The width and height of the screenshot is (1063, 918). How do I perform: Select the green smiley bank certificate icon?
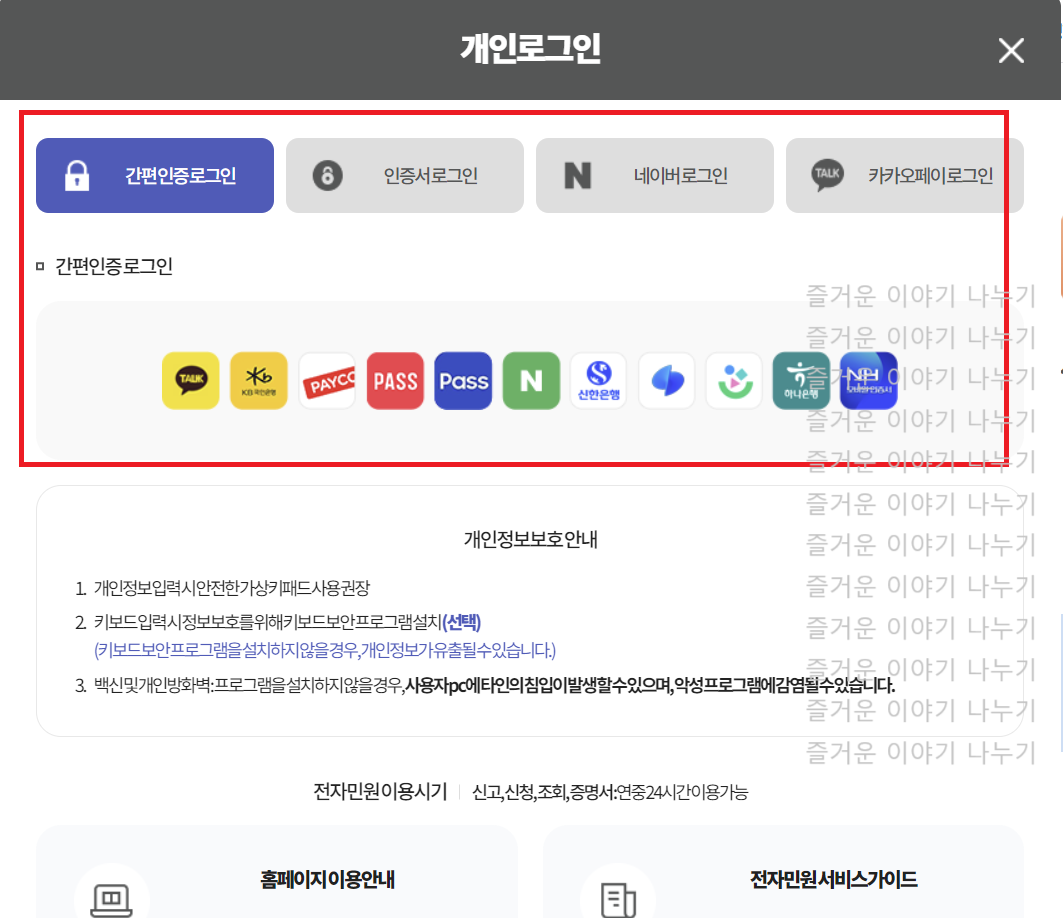(x=734, y=380)
